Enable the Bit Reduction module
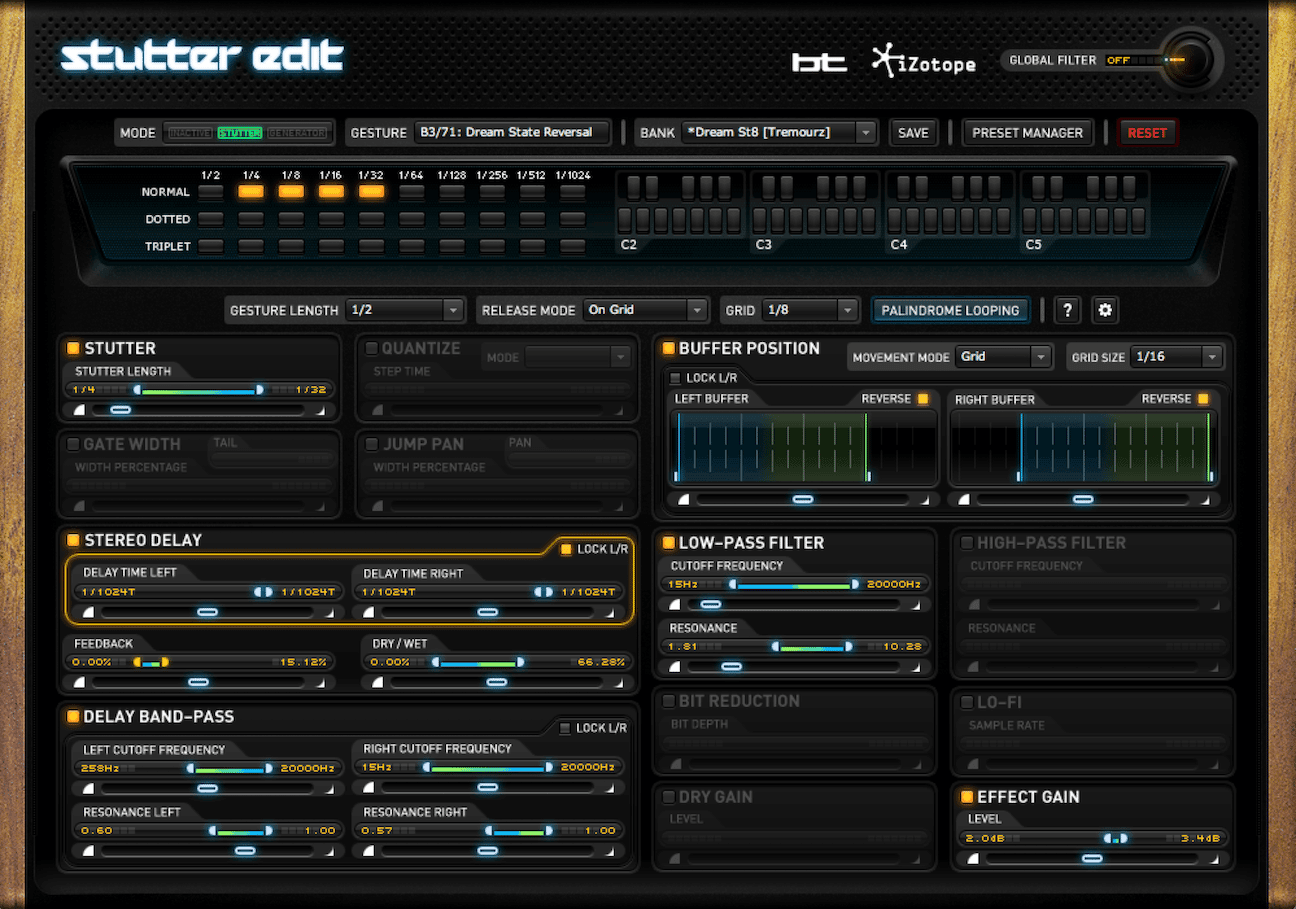This screenshot has width=1296, height=909. click(x=668, y=701)
